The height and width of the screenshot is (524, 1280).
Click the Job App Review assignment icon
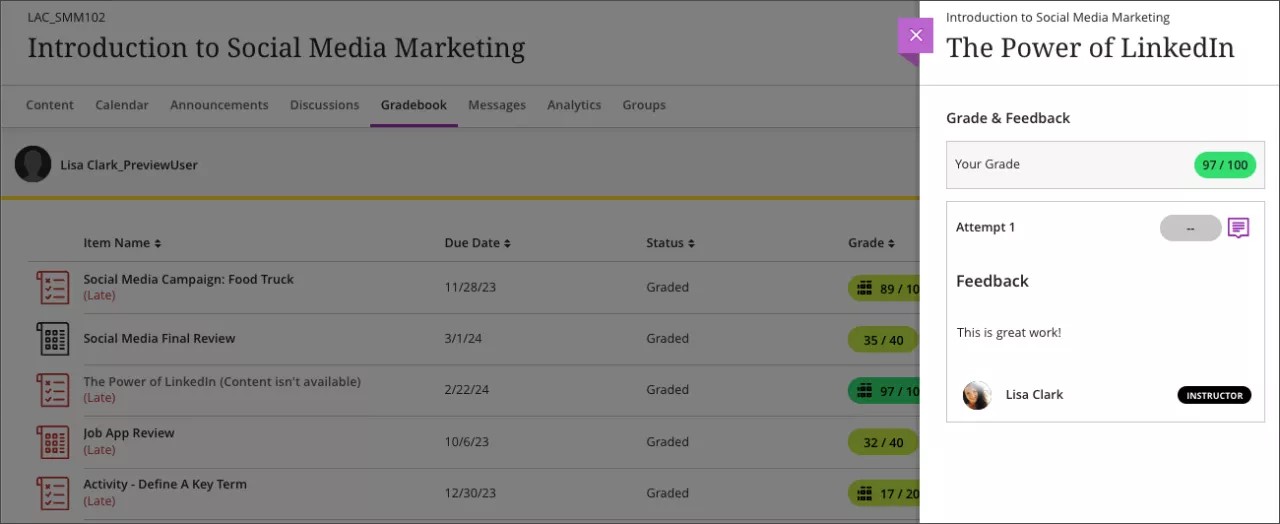tap(53, 442)
